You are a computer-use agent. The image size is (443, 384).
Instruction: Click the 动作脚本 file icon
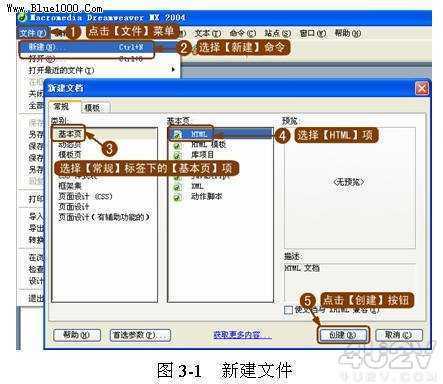[x=178, y=197]
